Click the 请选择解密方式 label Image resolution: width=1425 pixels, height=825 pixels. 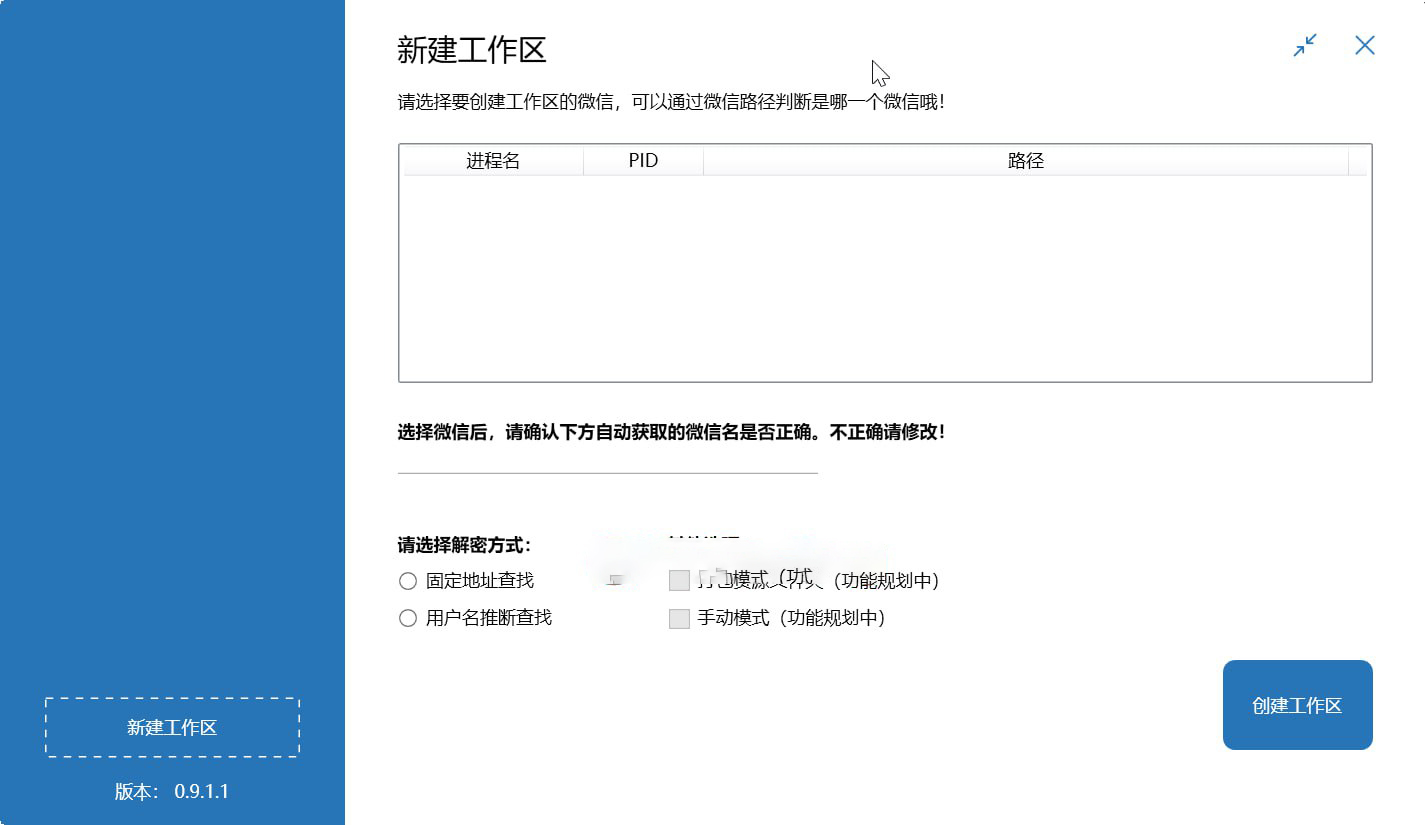click(x=464, y=545)
